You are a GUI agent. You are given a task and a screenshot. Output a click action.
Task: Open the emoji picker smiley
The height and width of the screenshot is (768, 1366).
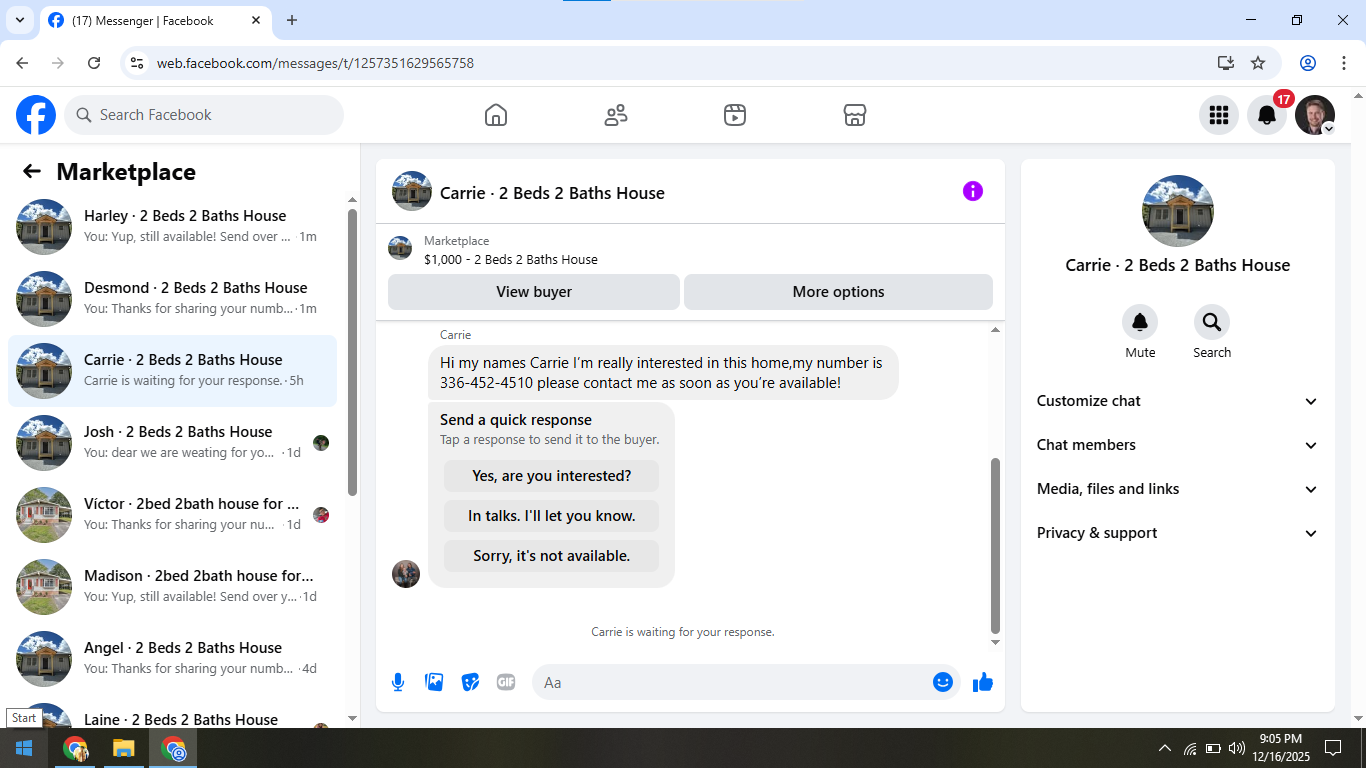point(942,682)
